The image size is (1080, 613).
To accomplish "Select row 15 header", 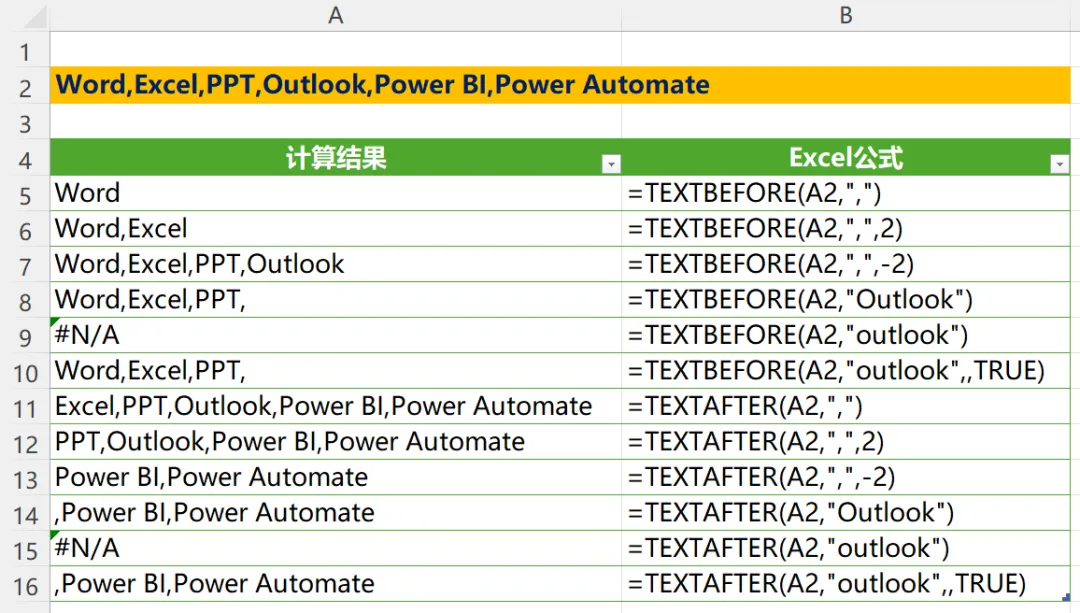I will [25, 551].
